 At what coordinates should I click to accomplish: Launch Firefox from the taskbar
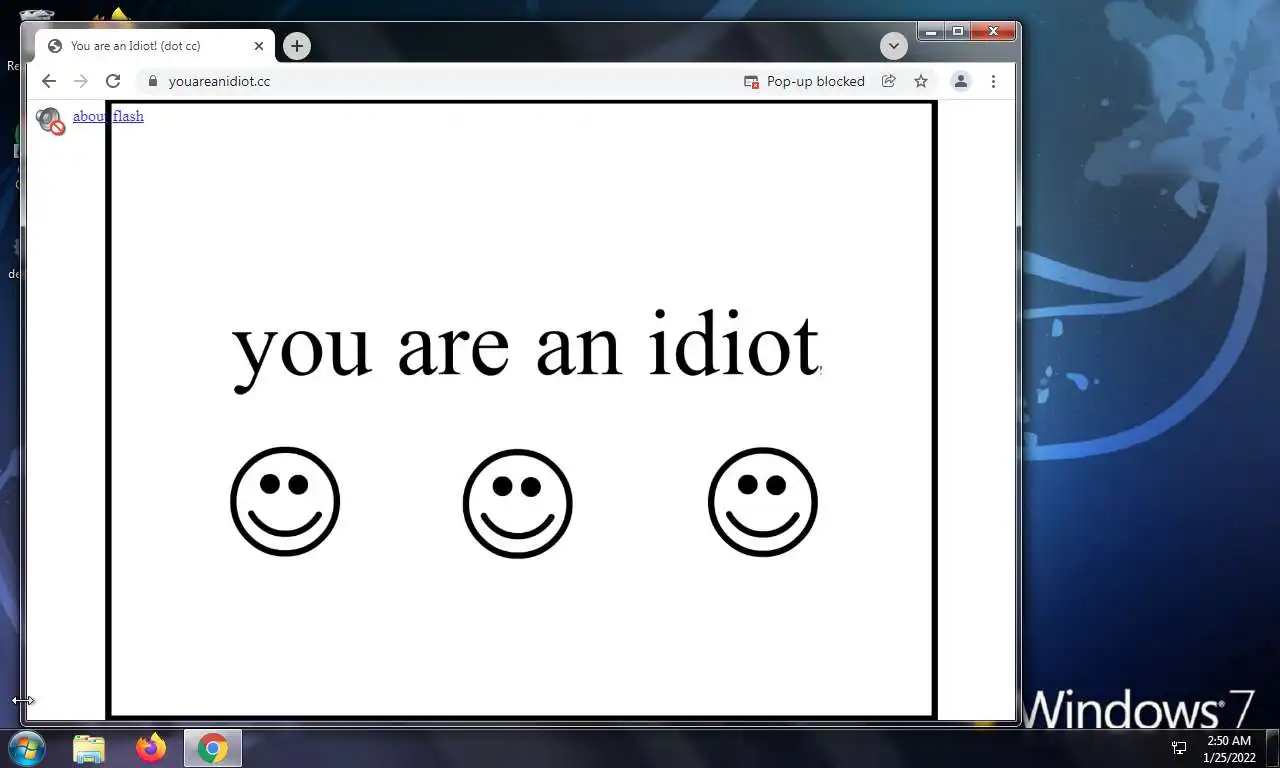[151, 749]
